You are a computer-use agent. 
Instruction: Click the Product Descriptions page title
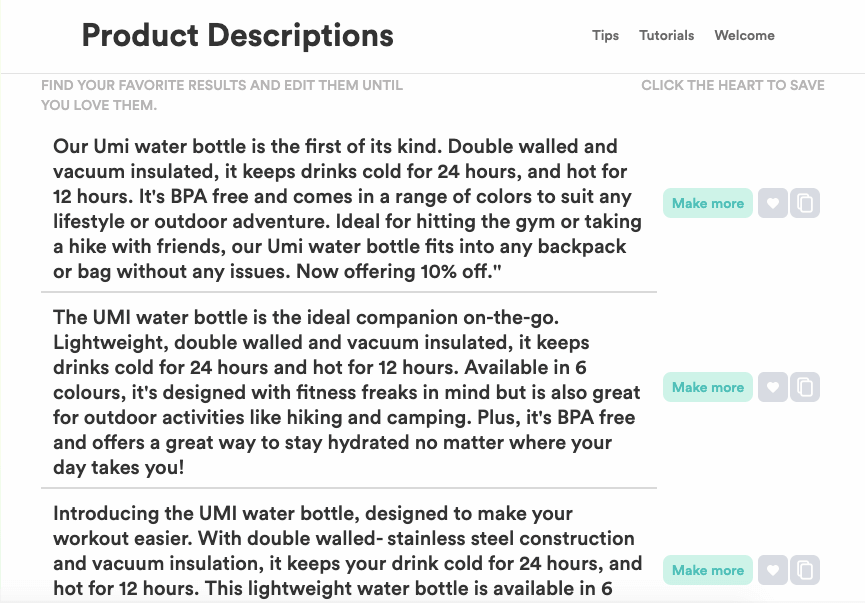(238, 35)
